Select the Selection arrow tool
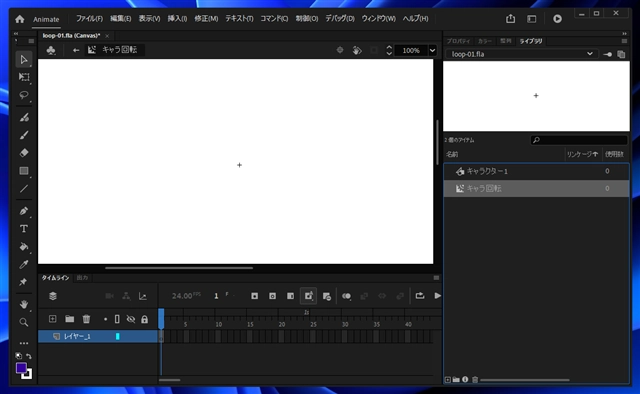 point(24,60)
